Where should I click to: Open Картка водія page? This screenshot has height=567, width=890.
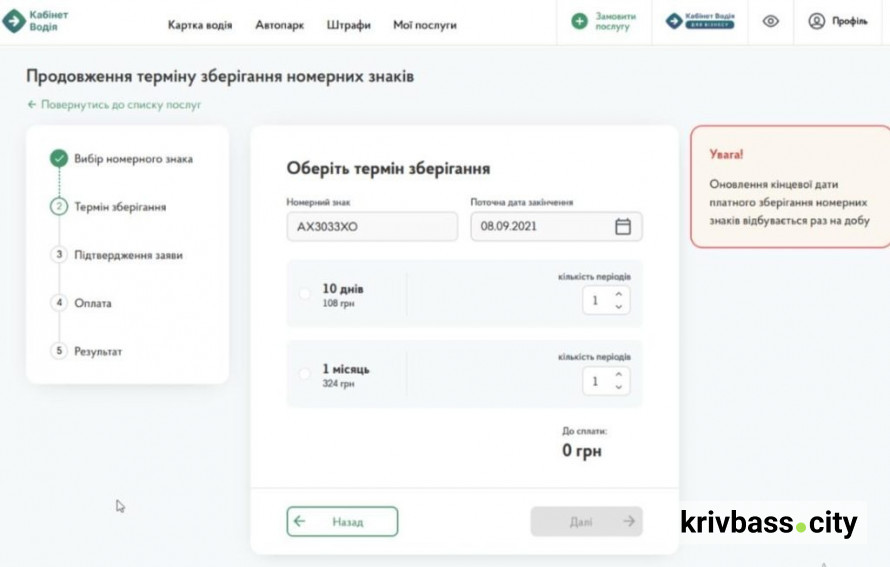[200, 25]
